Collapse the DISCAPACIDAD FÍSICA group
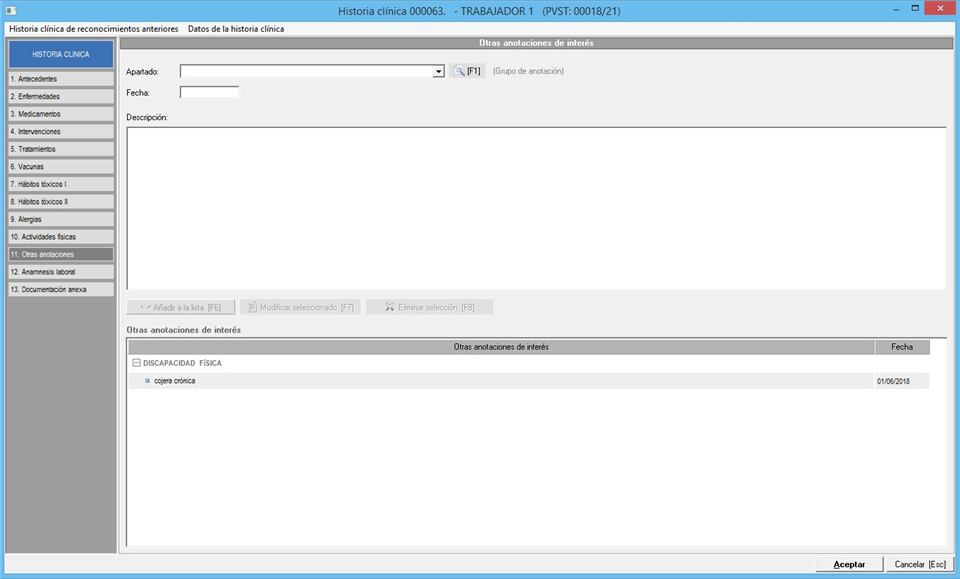 click(137, 363)
